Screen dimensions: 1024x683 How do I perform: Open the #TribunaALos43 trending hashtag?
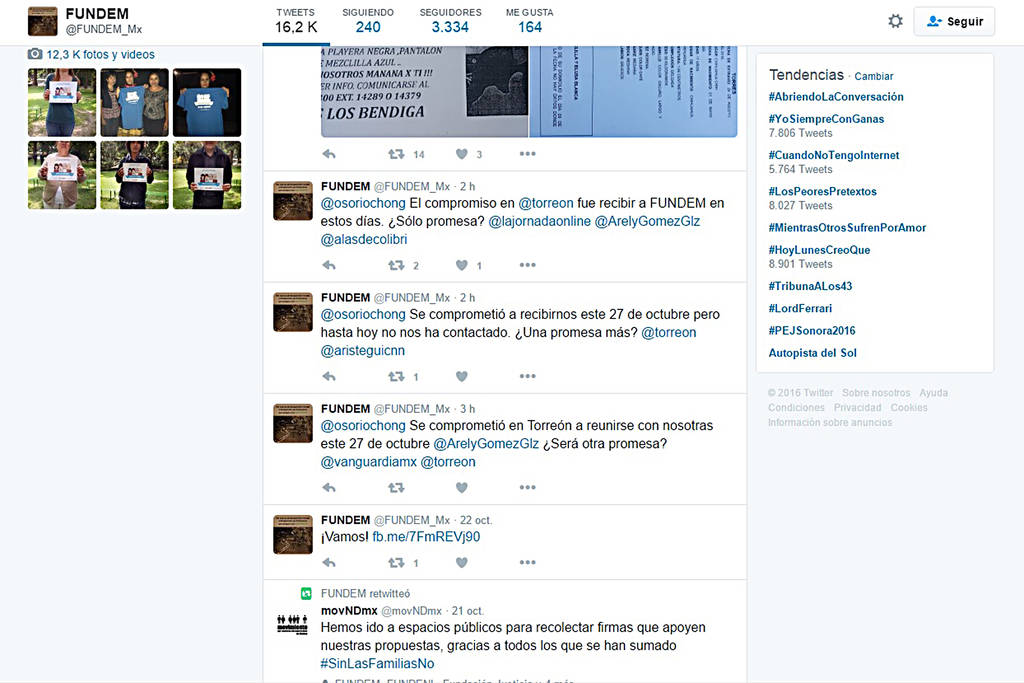(x=810, y=286)
